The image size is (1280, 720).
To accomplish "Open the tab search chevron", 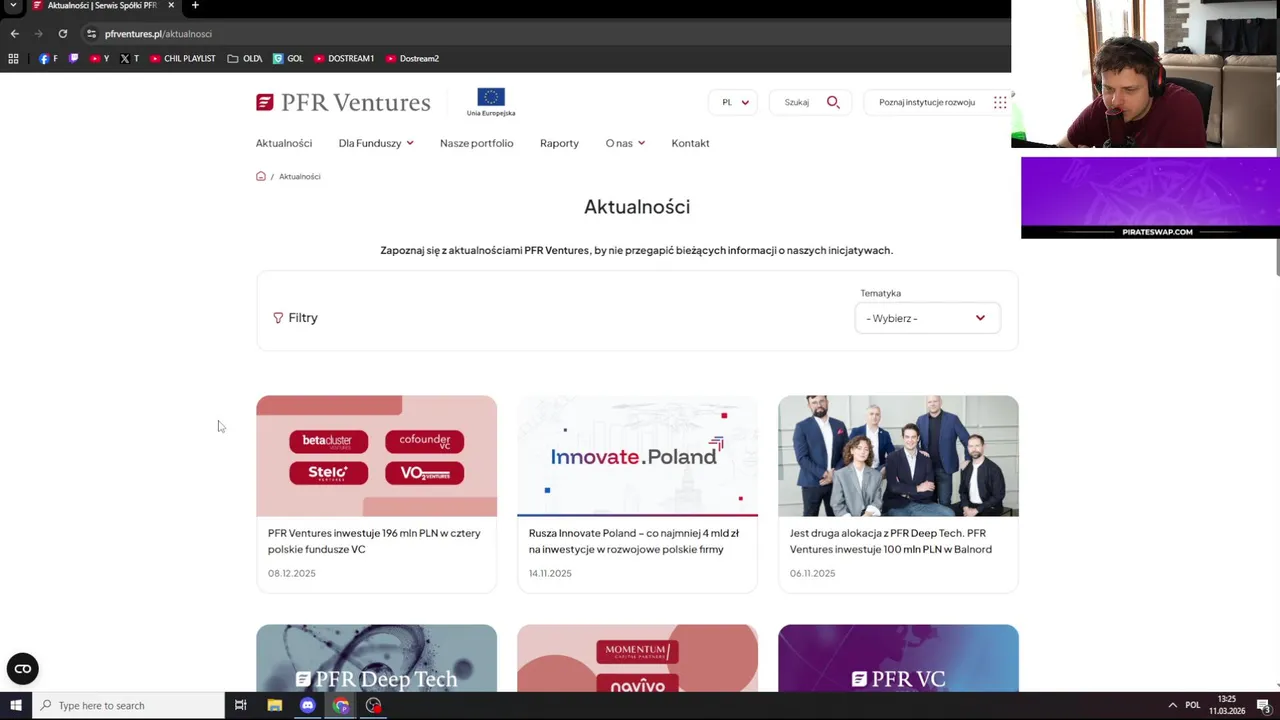I will pos(13,5).
